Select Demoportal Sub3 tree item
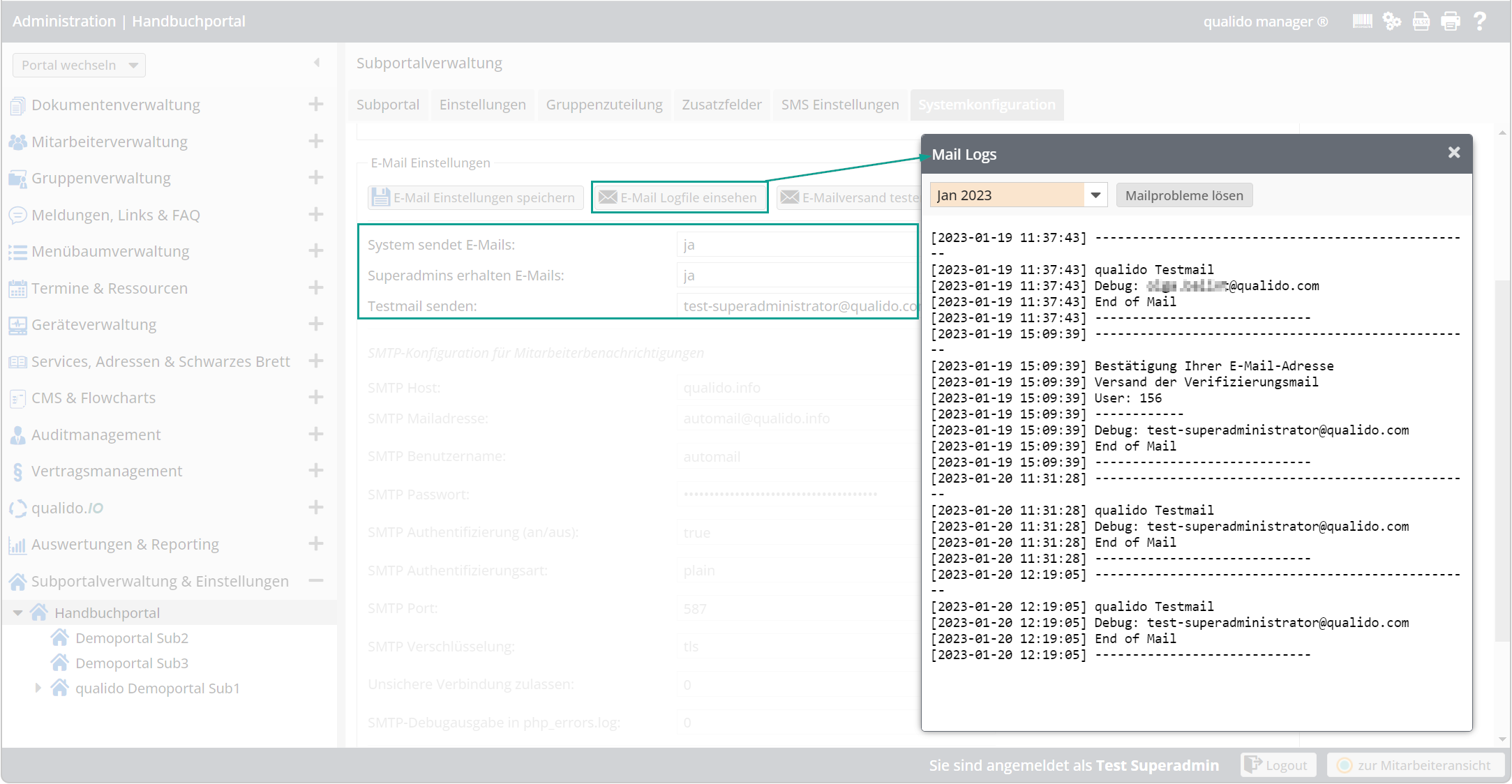 coord(132,663)
